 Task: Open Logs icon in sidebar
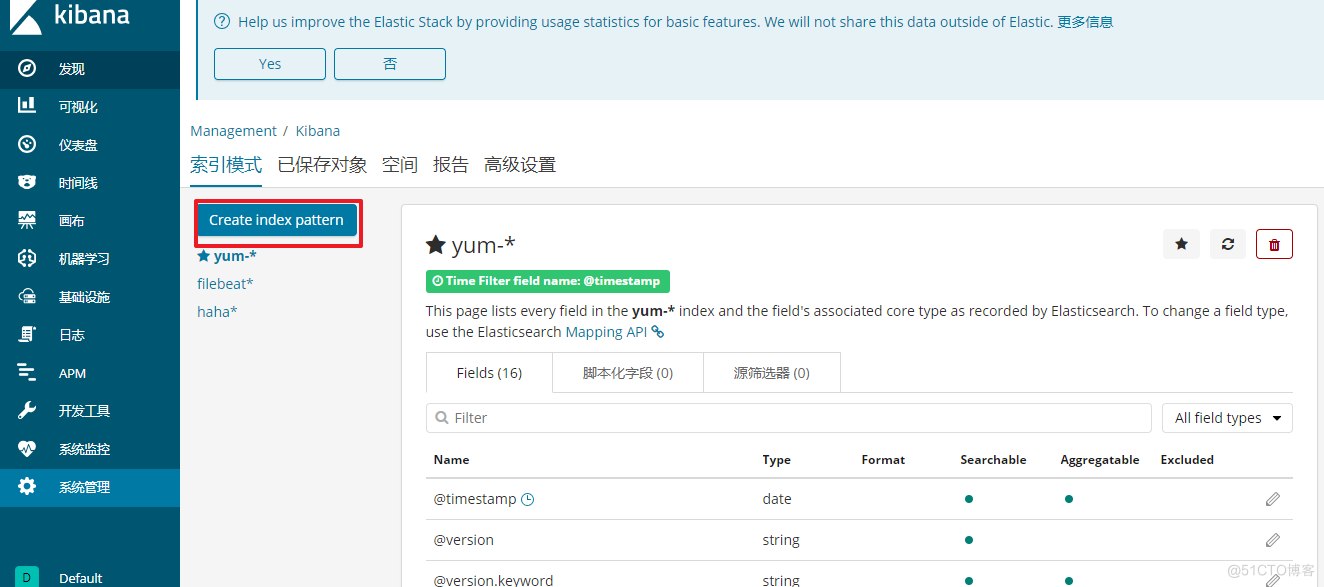click(27, 334)
